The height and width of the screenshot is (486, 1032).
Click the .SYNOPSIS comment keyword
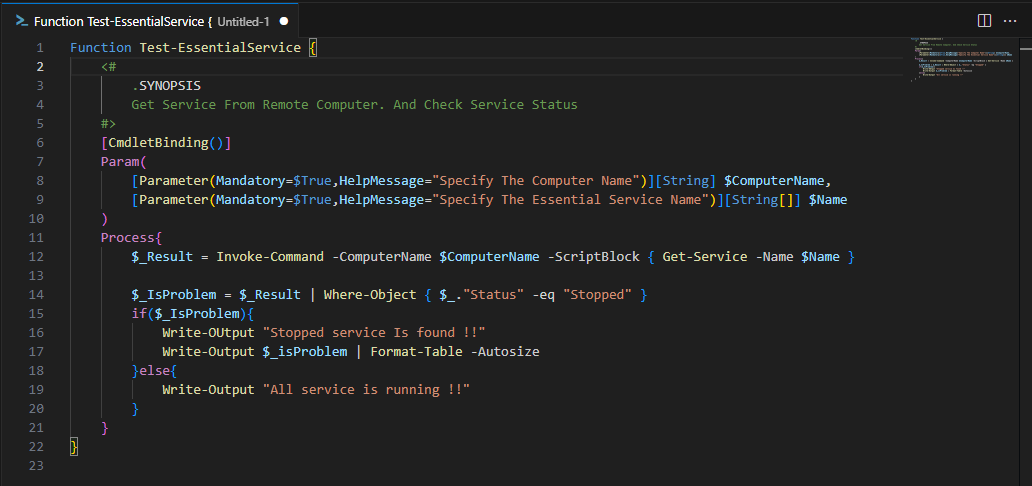point(166,86)
